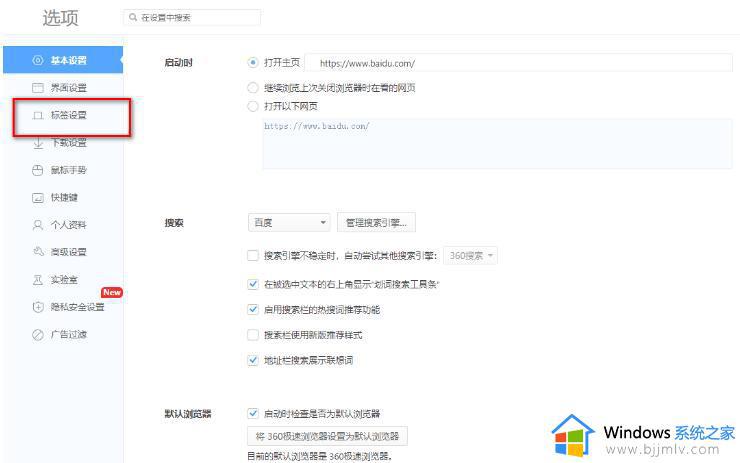
Task: Click text 目前的默认浏览器是360极速浏览器
Action: pyautogui.click(x=320, y=456)
